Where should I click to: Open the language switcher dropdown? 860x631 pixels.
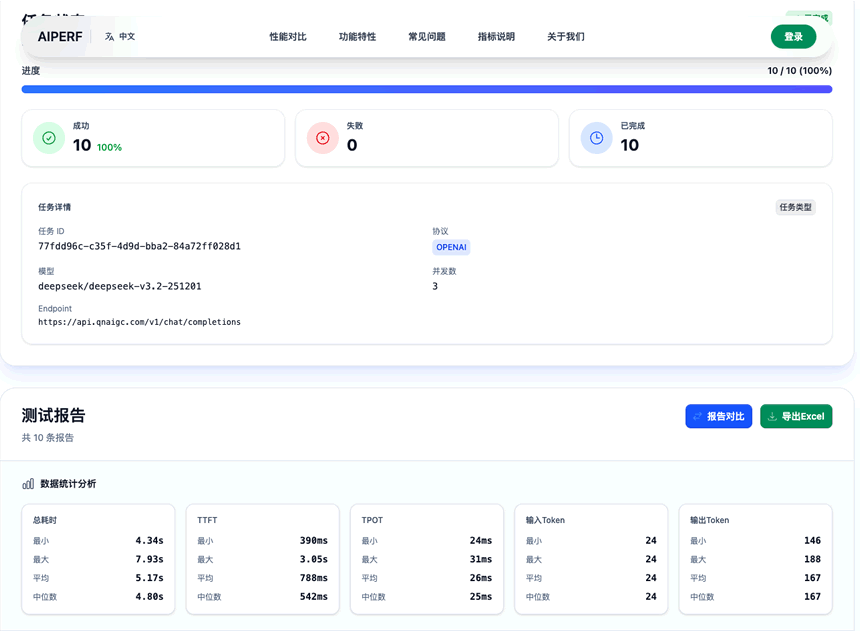[118, 35]
